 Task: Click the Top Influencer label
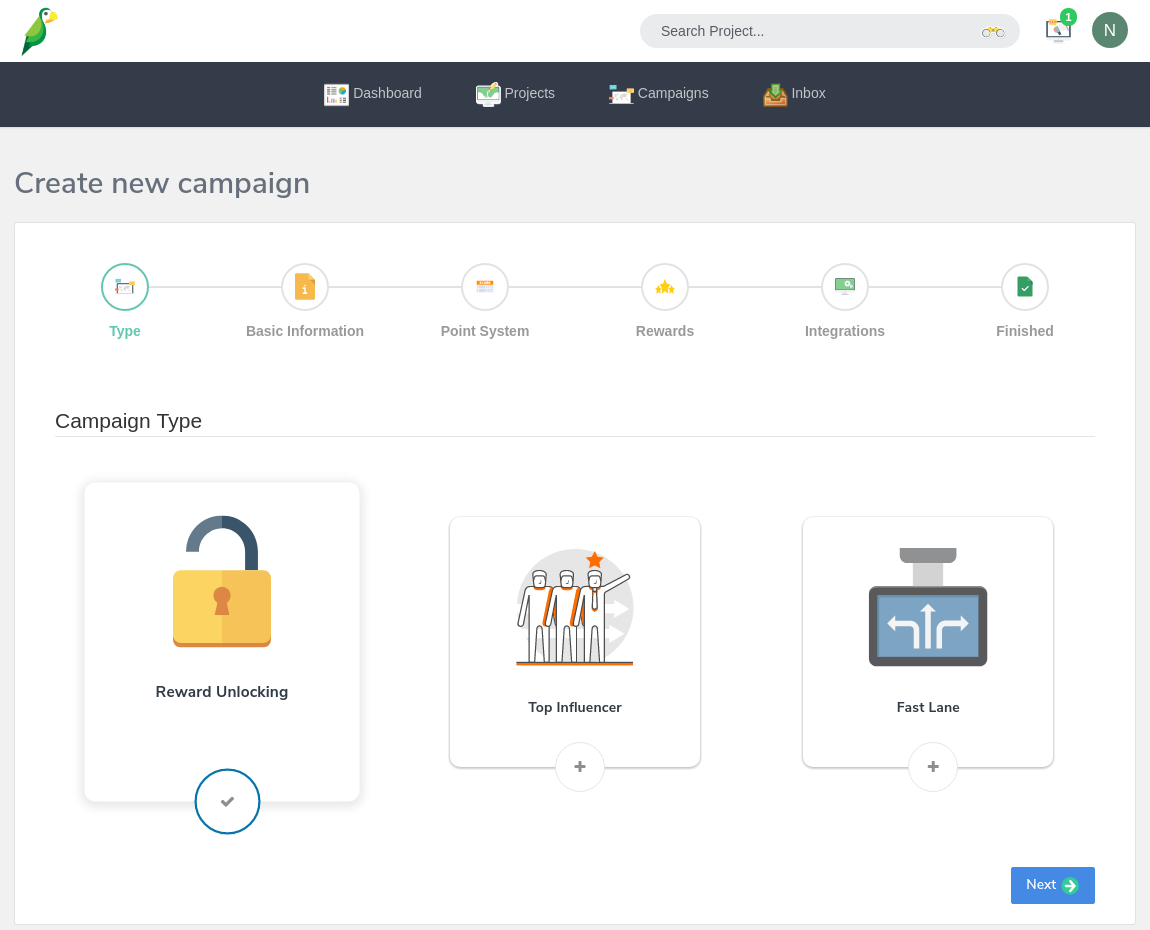pos(575,707)
